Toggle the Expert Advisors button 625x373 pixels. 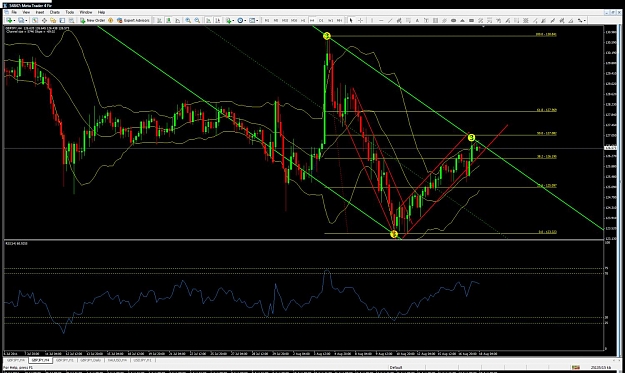(x=133, y=20)
